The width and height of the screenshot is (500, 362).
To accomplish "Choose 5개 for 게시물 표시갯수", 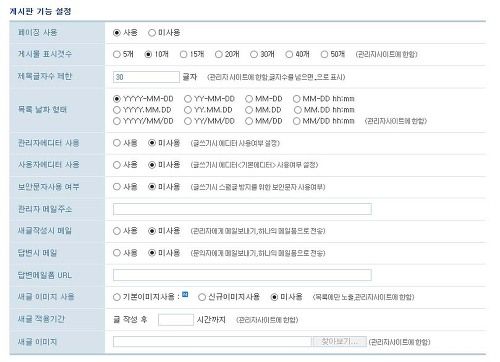I will 117,54.
